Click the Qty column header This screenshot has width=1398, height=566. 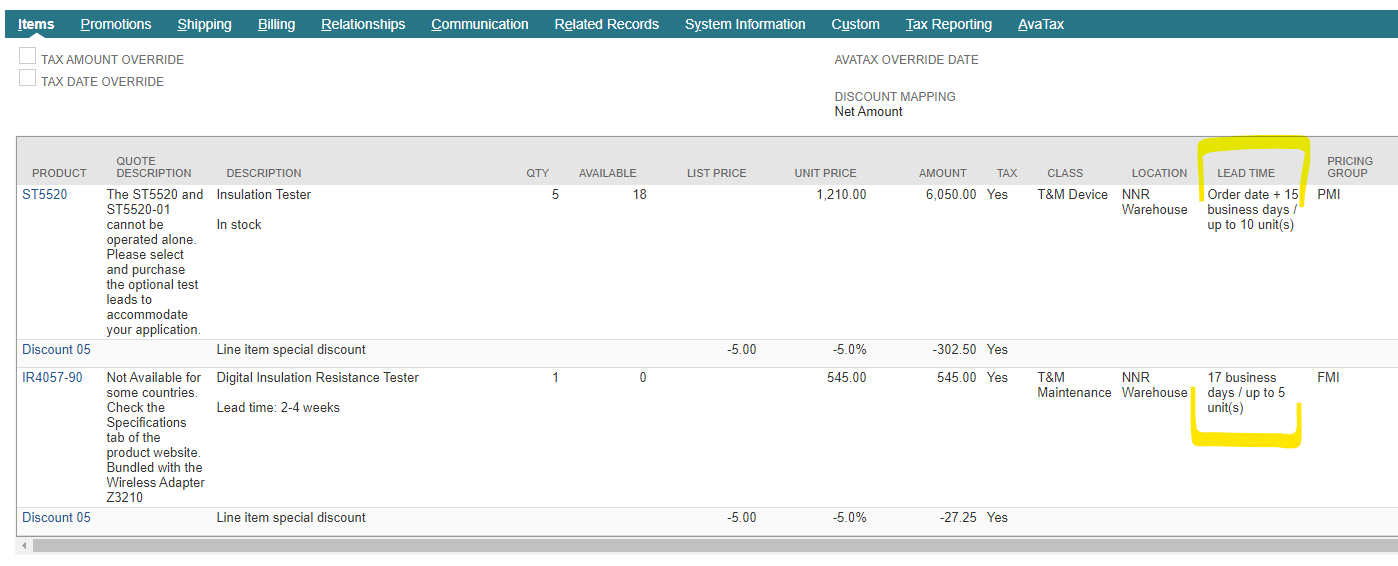538,173
